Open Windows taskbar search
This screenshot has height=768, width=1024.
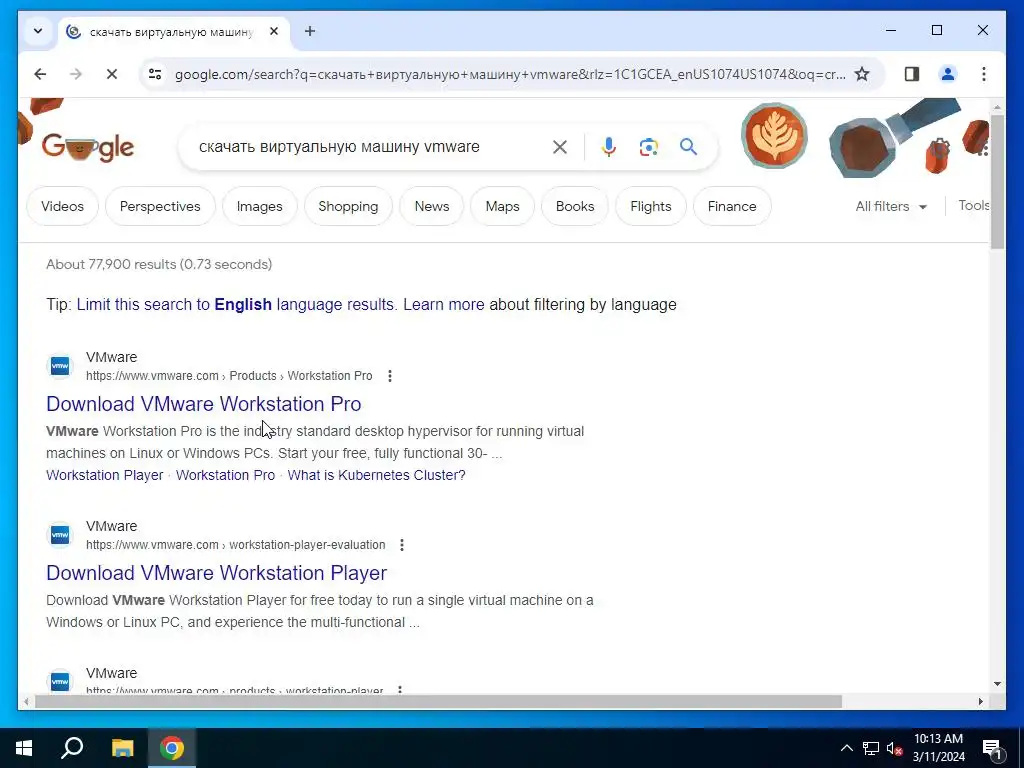click(x=72, y=748)
